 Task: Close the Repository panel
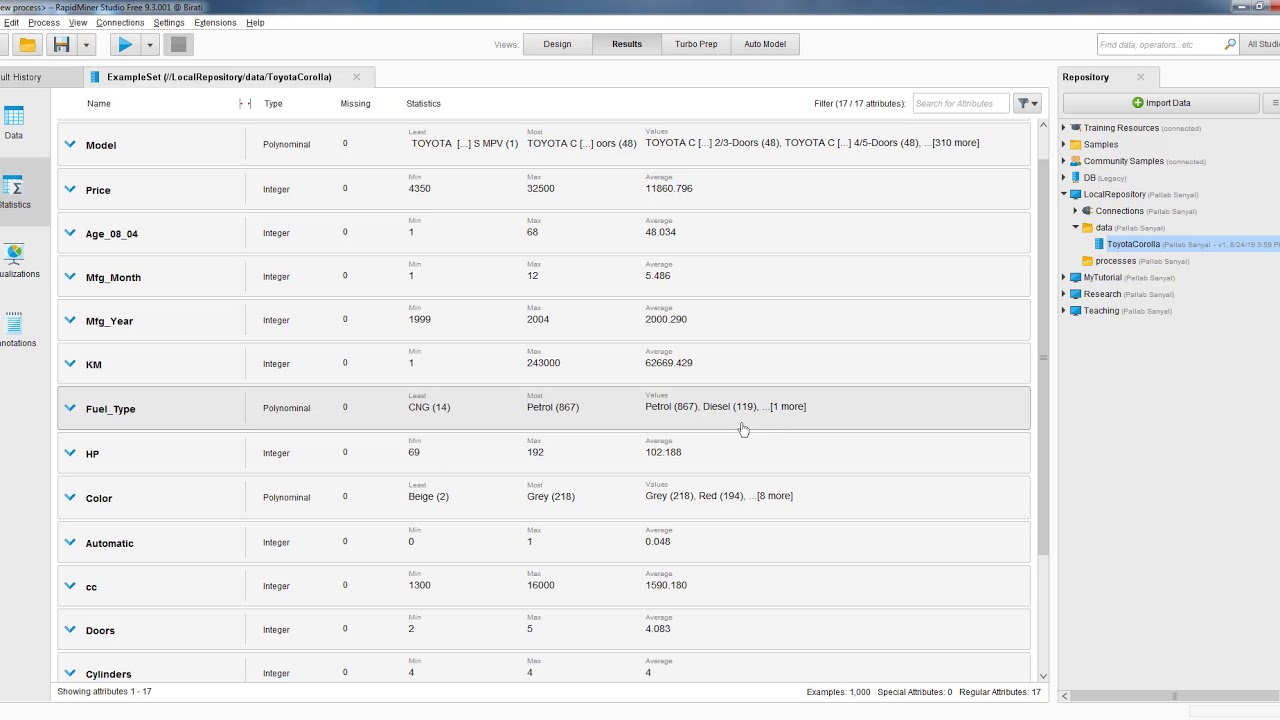coord(1140,77)
